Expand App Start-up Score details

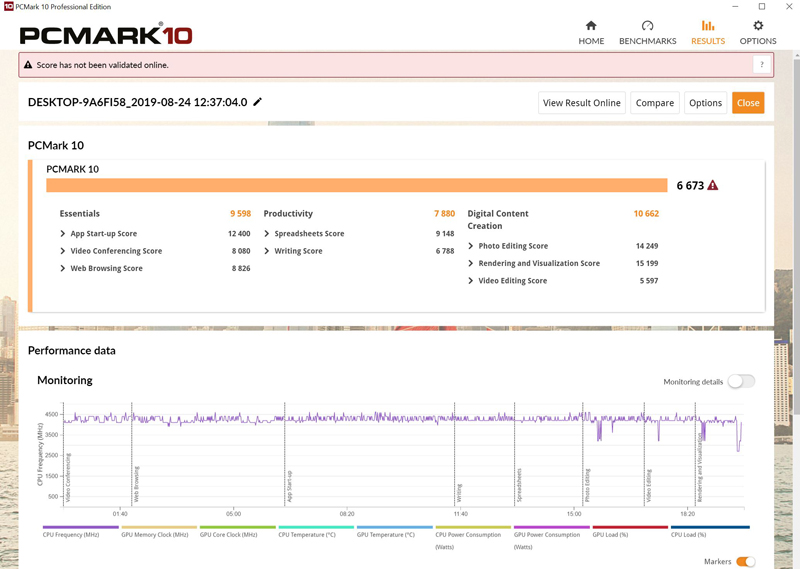point(64,233)
